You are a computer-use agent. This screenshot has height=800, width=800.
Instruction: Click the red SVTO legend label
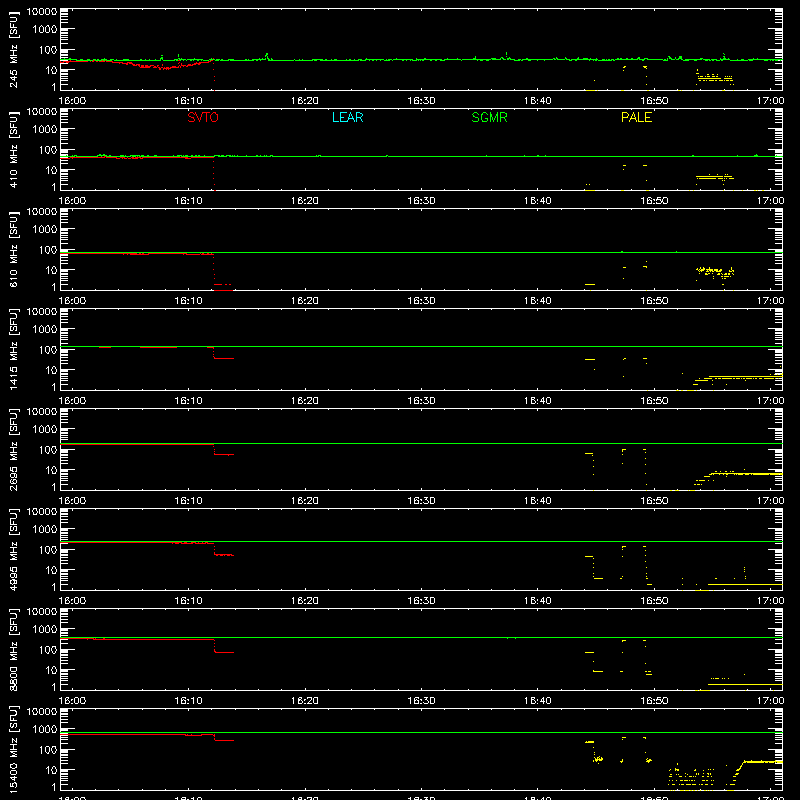[x=203, y=117]
